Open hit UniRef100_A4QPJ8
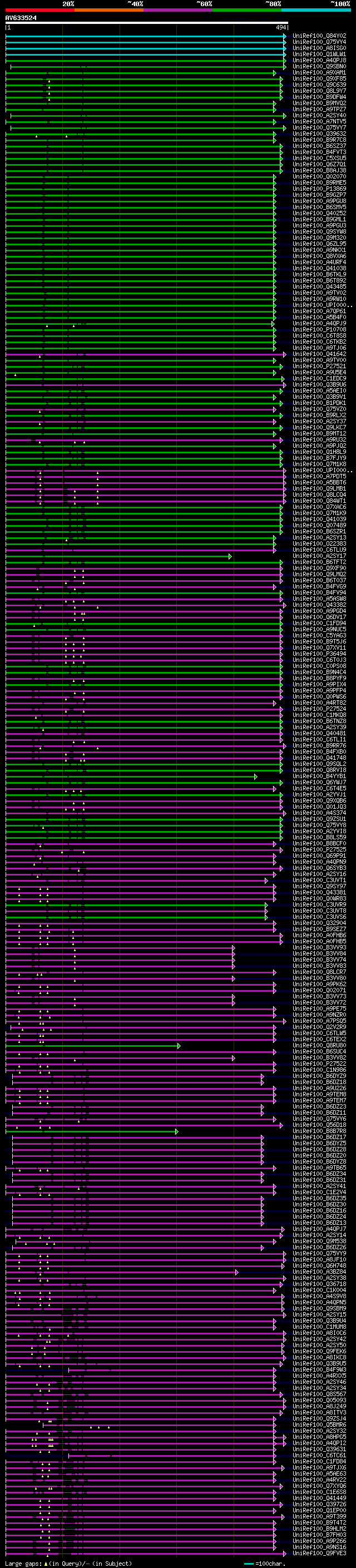 click(x=319, y=60)
